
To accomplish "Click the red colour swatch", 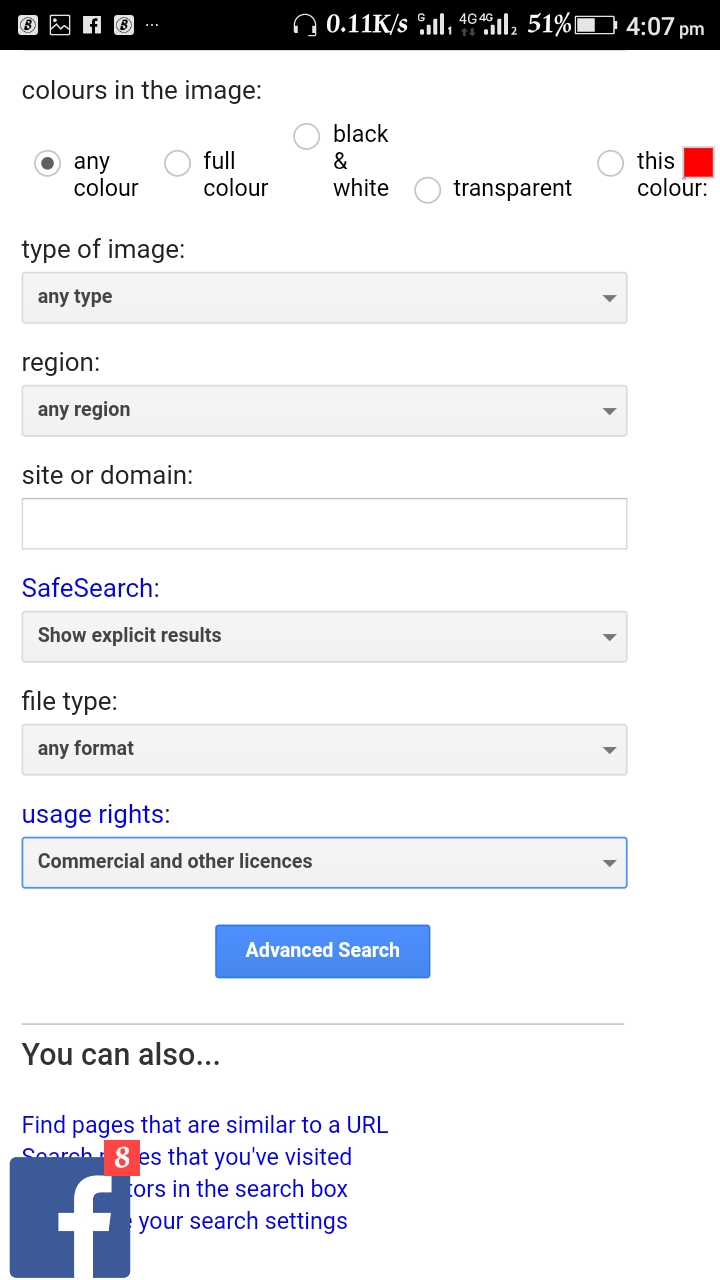I will tap(698, 162).
